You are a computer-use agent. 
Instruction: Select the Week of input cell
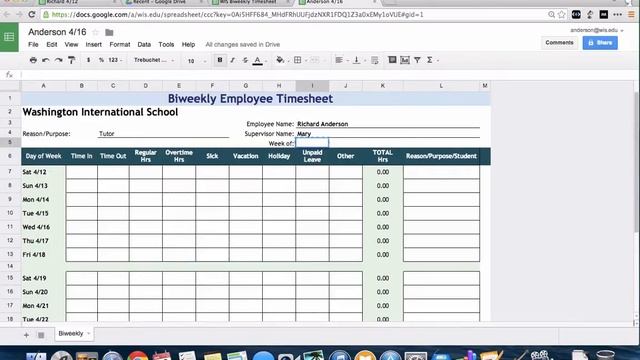[x=312, y=143]
